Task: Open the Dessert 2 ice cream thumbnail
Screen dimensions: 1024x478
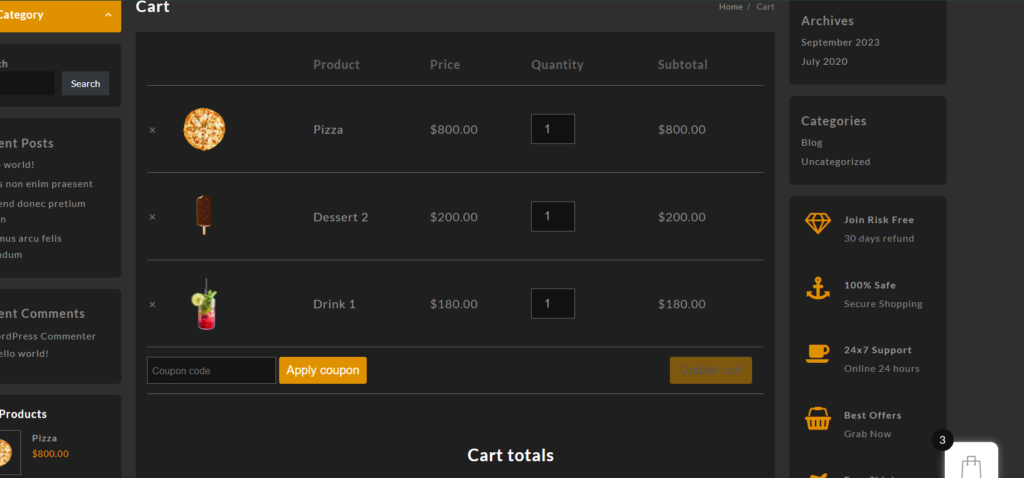Action: [204, 215]
